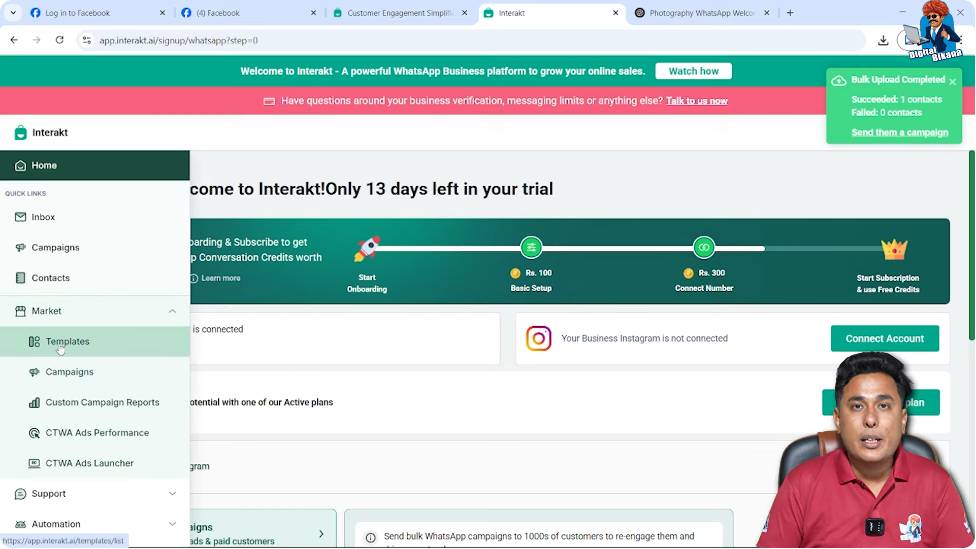
Task: Open Custom Campaign Reports
Action: [95, 402]
